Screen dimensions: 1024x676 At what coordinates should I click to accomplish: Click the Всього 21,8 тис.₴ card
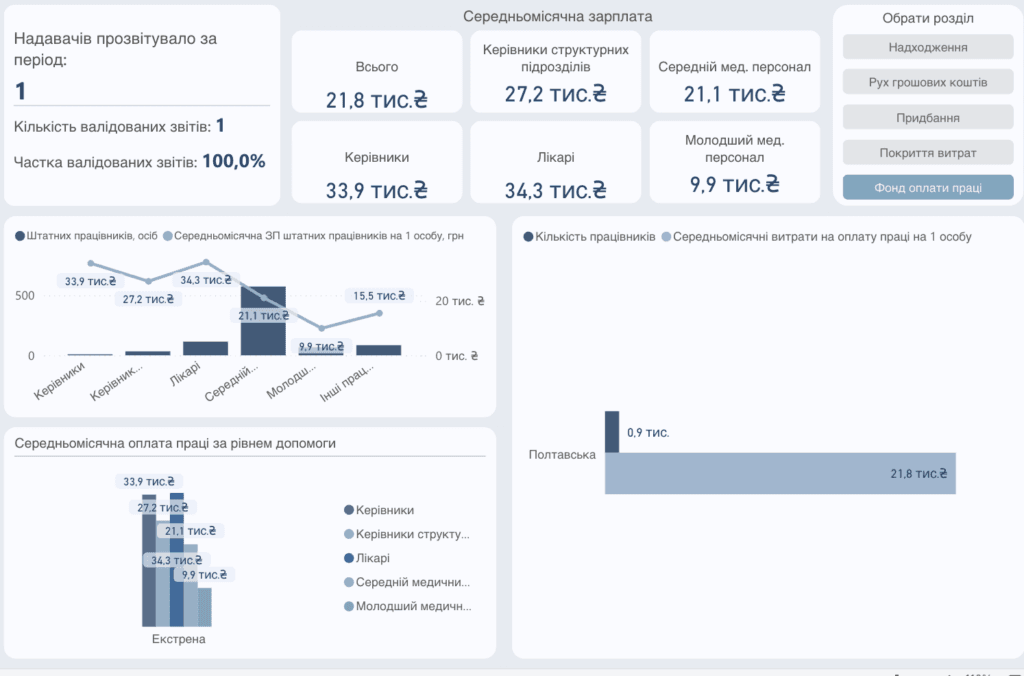pos(377,72)
